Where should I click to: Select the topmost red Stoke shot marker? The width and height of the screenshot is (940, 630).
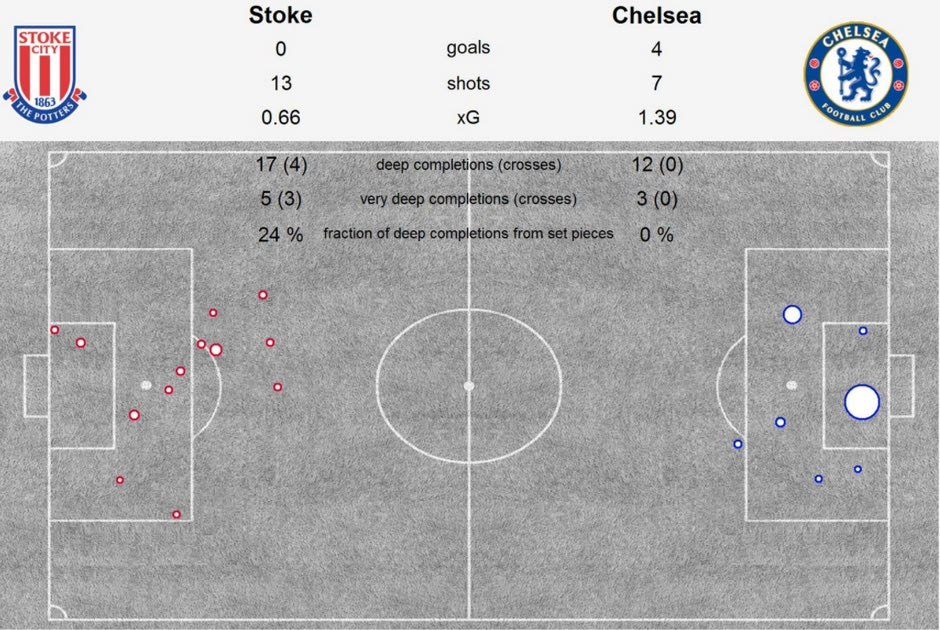(263, 295)
